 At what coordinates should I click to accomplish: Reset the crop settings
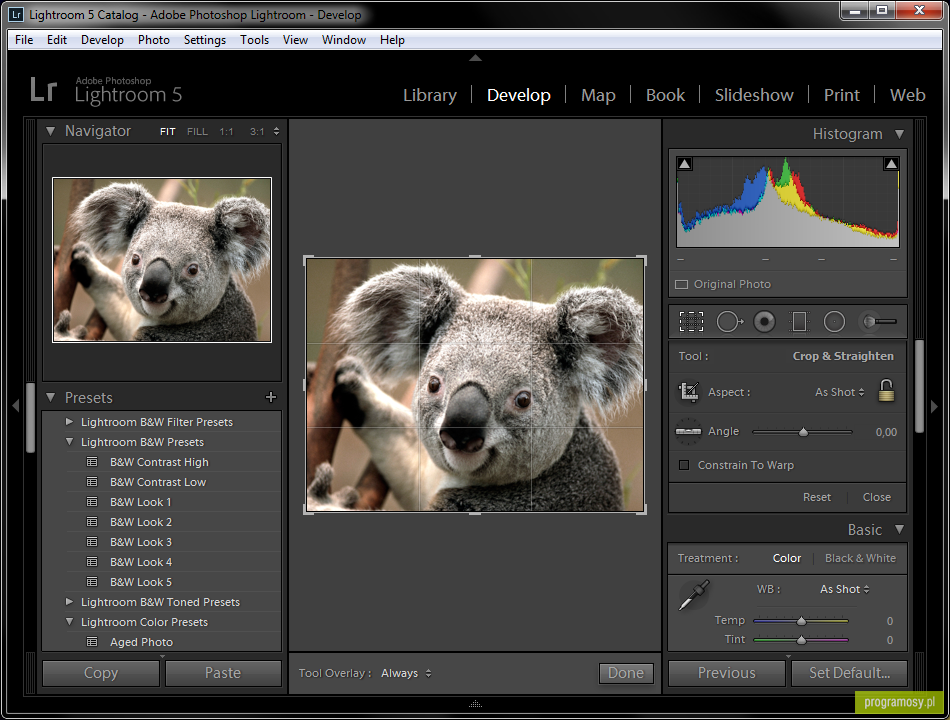point(817,497)
